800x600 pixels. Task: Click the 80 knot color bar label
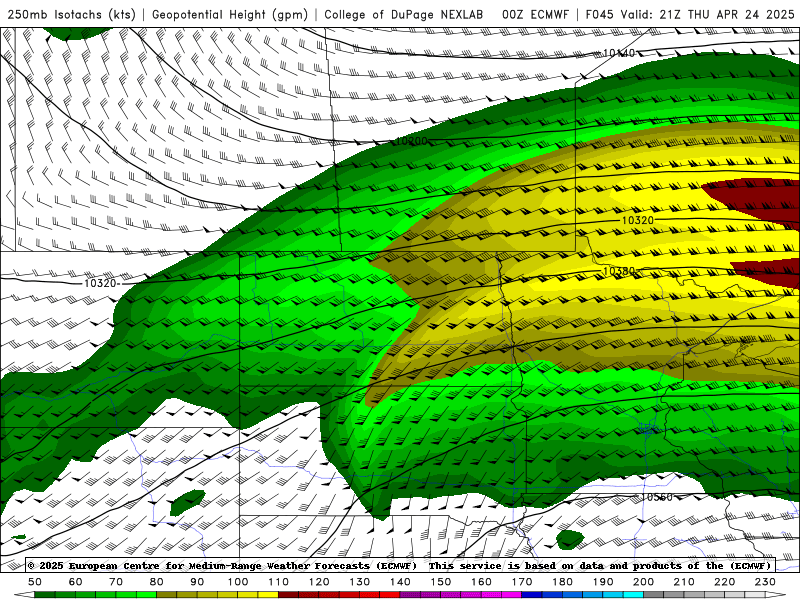(157, 582)
